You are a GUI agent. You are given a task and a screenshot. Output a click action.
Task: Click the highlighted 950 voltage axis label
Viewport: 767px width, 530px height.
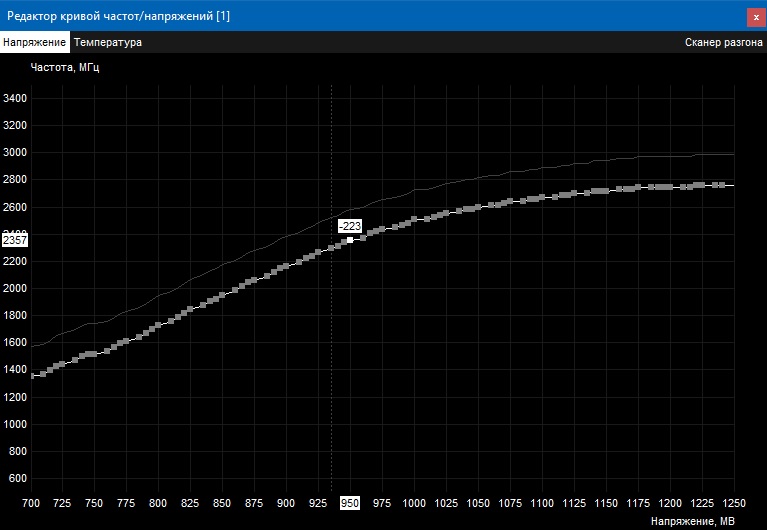click(x=350, y=503)
